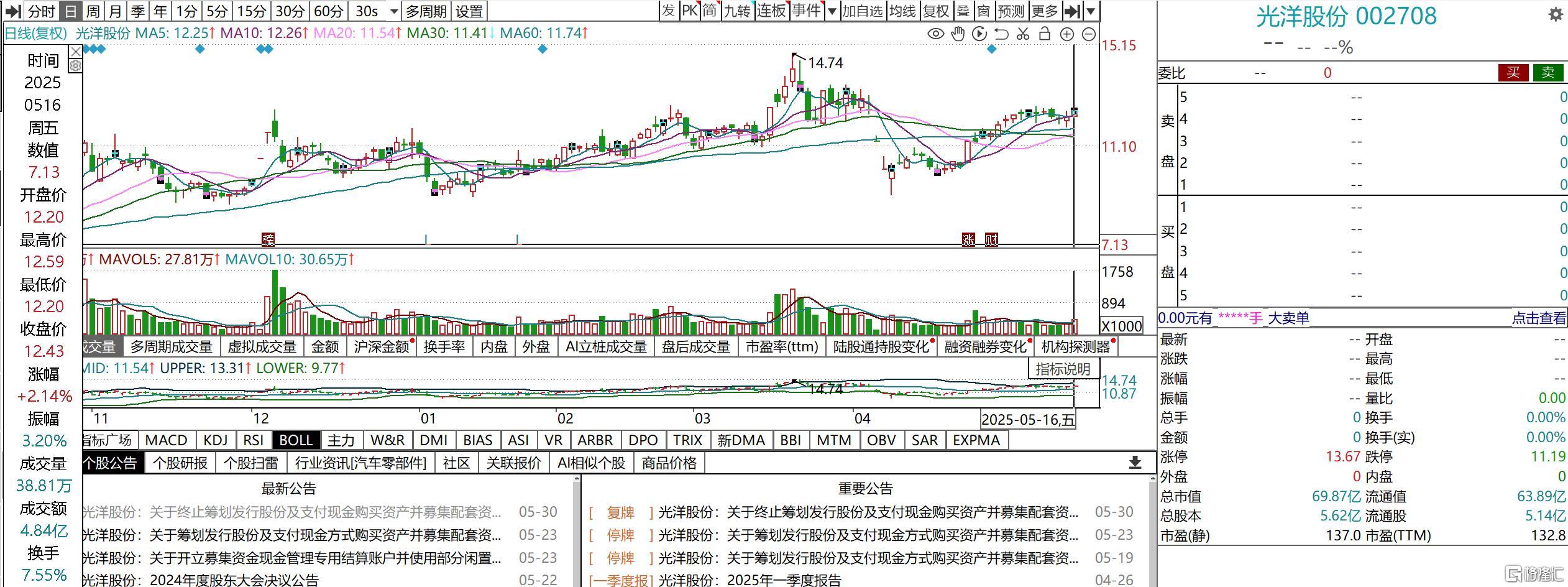Switch volume panel to 换手率
Screen dimensions: 1568x587
coord(444,347)
